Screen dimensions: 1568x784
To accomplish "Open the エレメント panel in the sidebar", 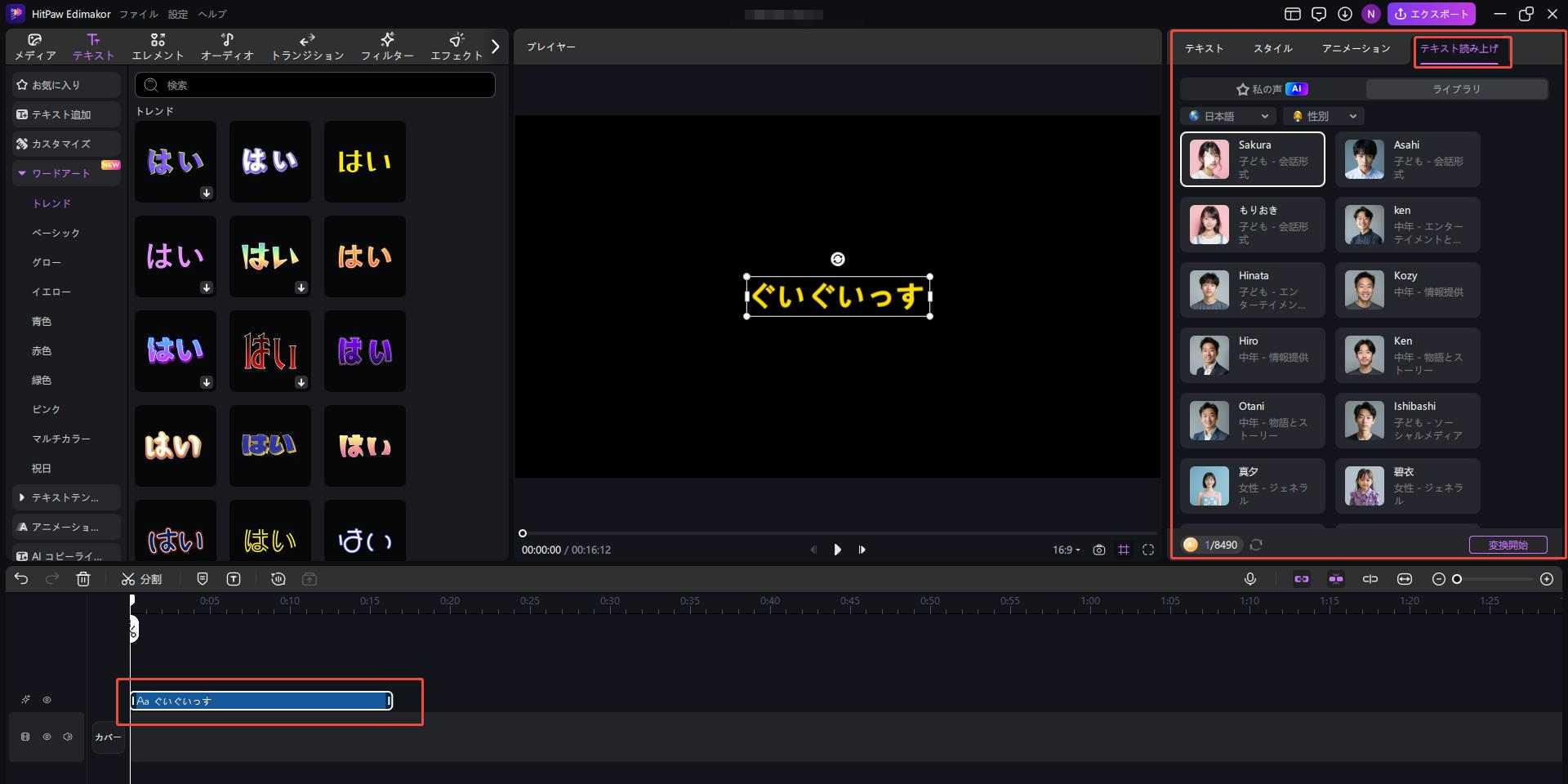I will point(158,46).
